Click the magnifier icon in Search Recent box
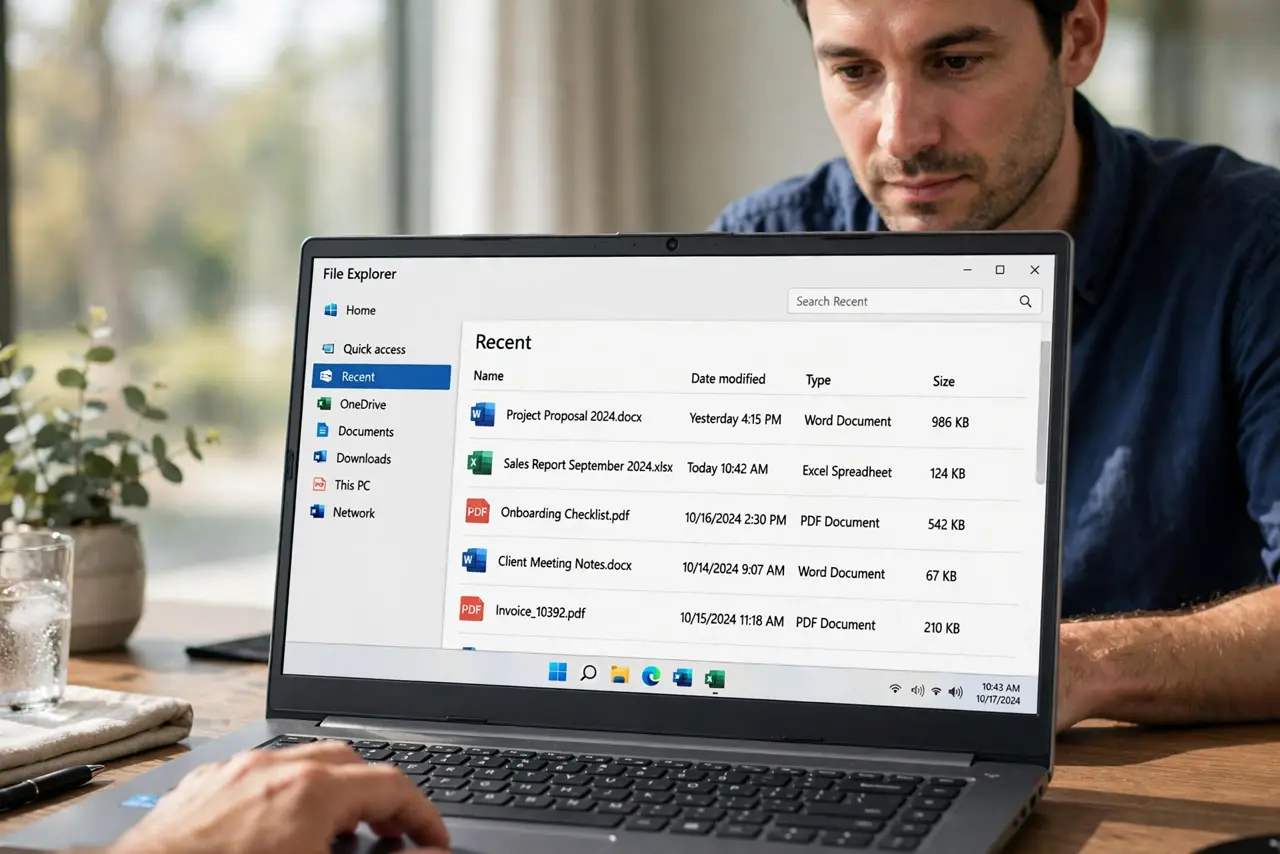This screenshot has height=854, width=1280. [x=1025, y=301]
